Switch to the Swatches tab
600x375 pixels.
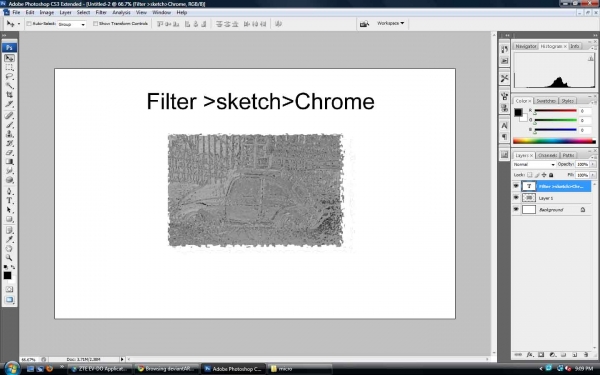coord(546,101)
